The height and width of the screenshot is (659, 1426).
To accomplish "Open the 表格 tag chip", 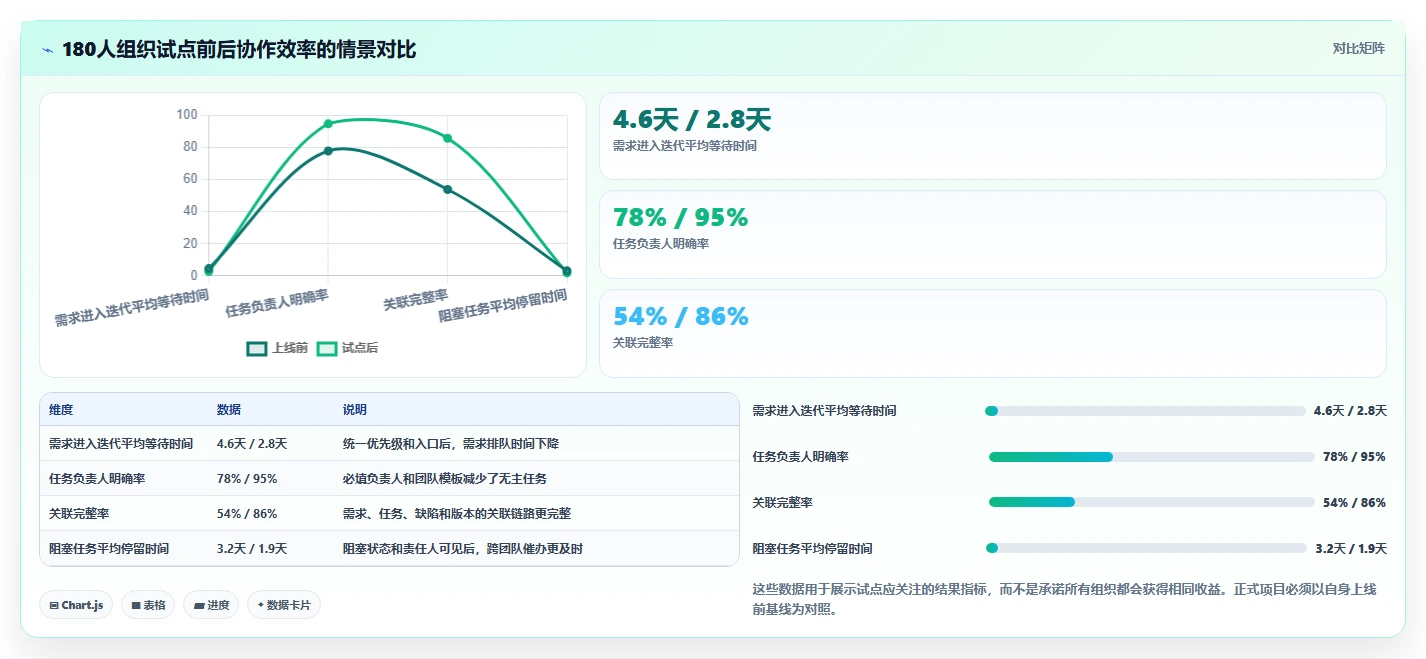I will [148, 605].
